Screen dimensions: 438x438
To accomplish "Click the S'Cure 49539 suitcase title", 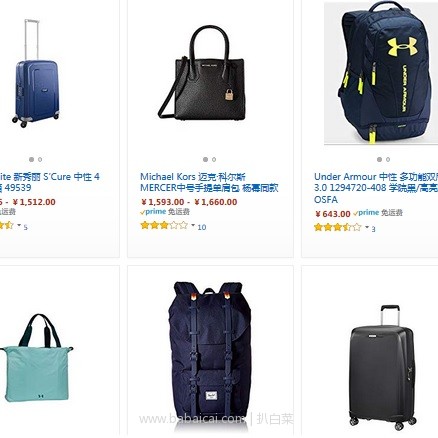I will (x=50, y=182).
